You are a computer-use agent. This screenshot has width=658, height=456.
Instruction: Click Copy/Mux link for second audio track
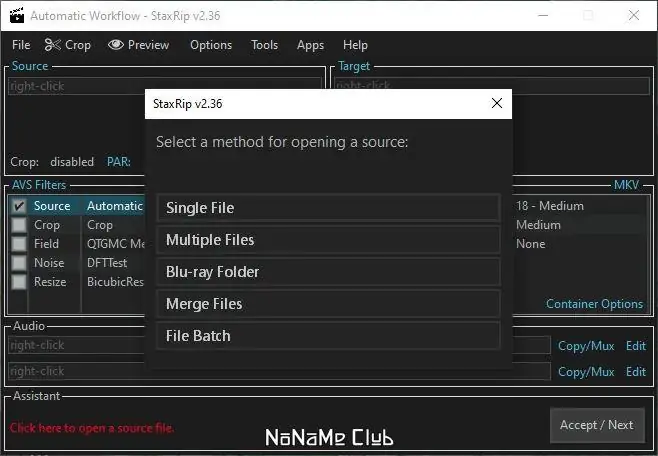586,372
